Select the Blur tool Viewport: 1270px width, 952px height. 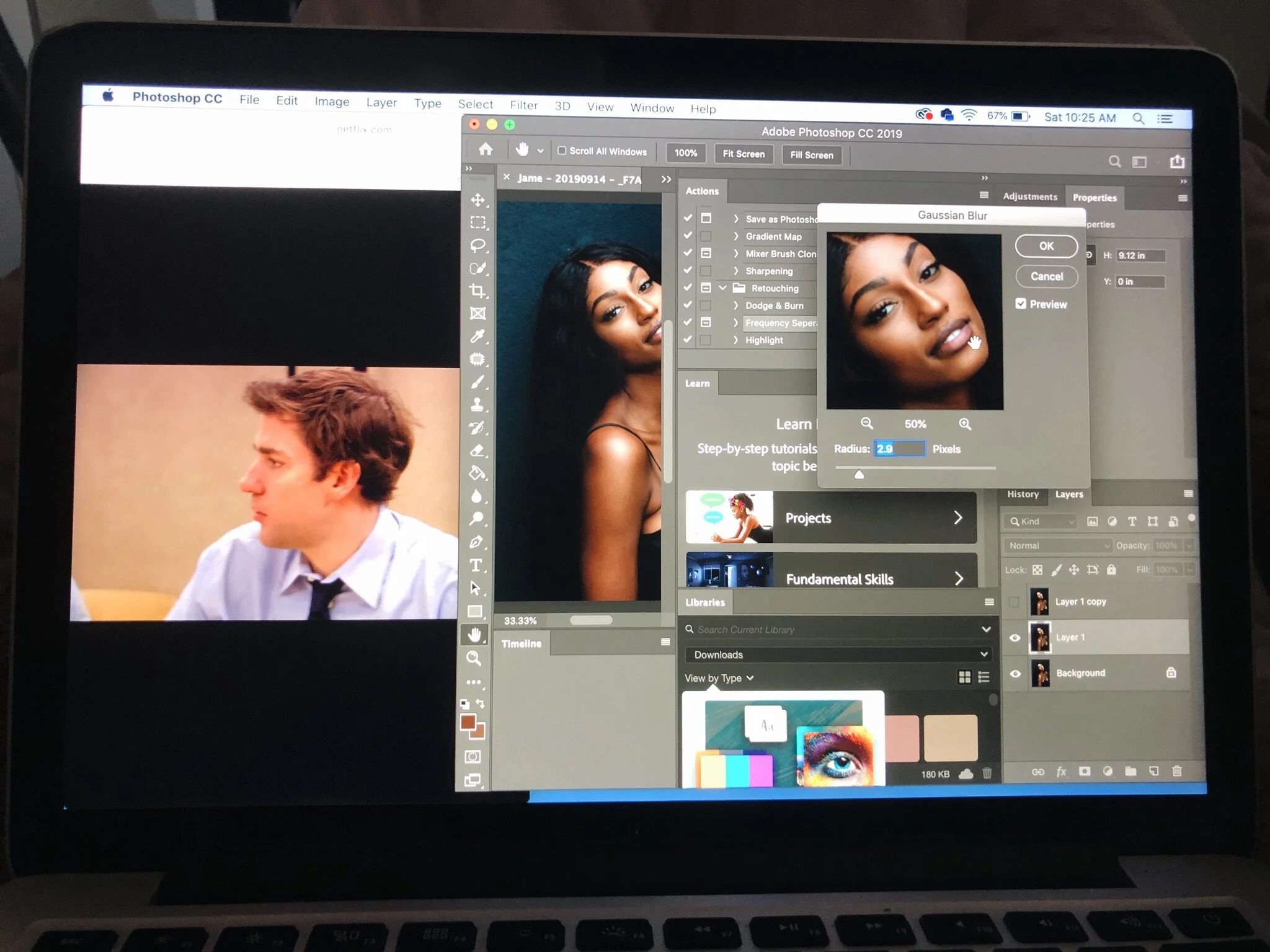[476, 496]
